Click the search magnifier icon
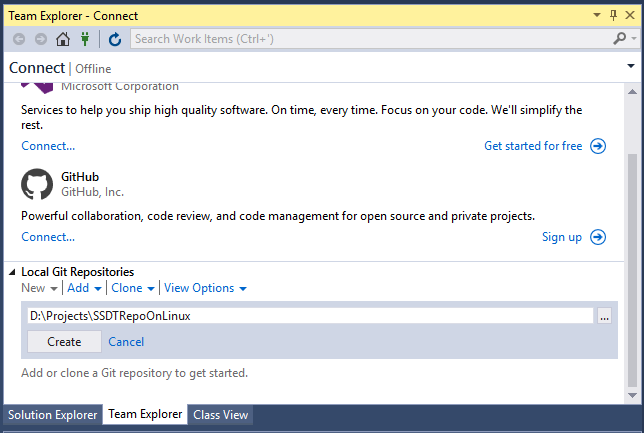The image size is (644, 433). [619, 39]
